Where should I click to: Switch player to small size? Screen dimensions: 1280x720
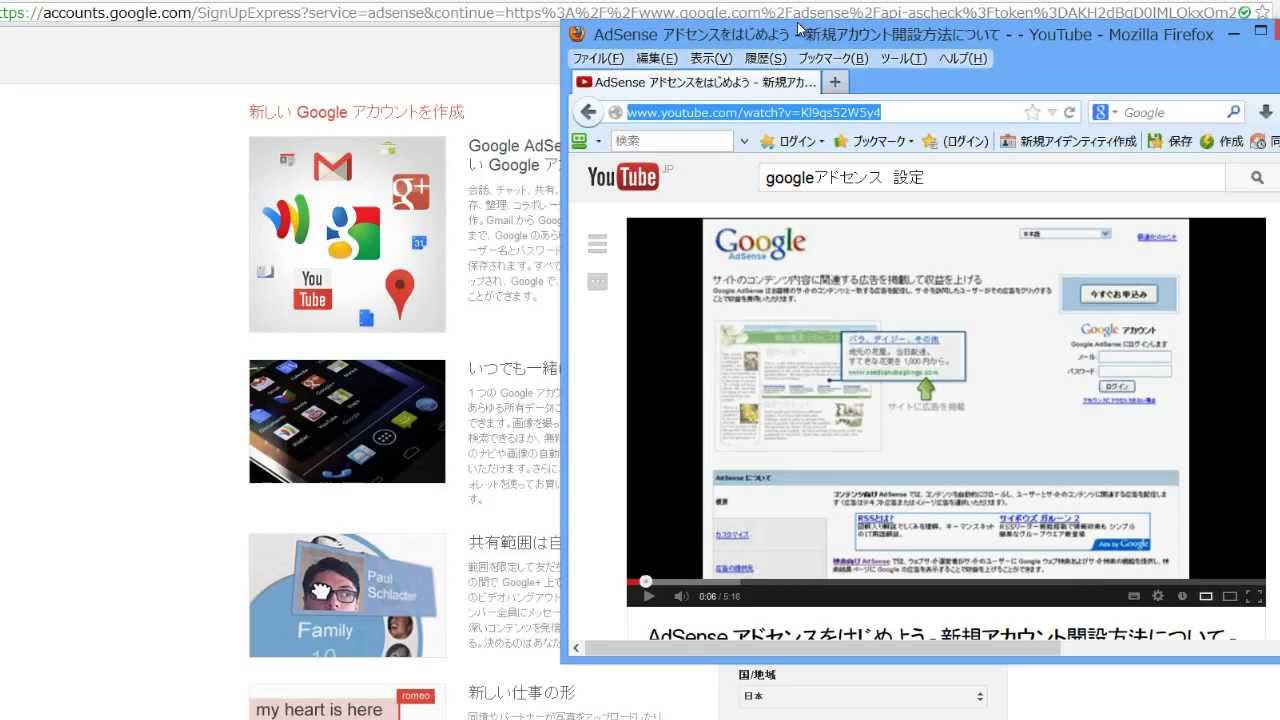point(1206,596)
